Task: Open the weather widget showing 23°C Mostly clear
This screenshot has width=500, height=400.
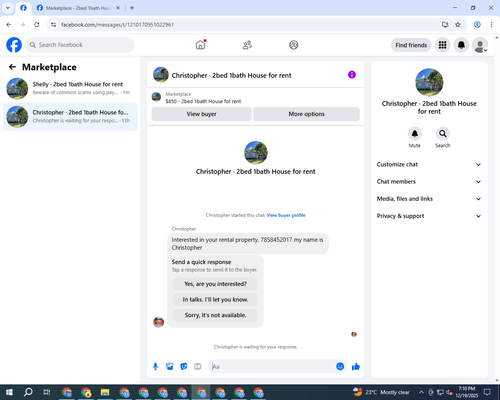Action: [x=381, y=392]
